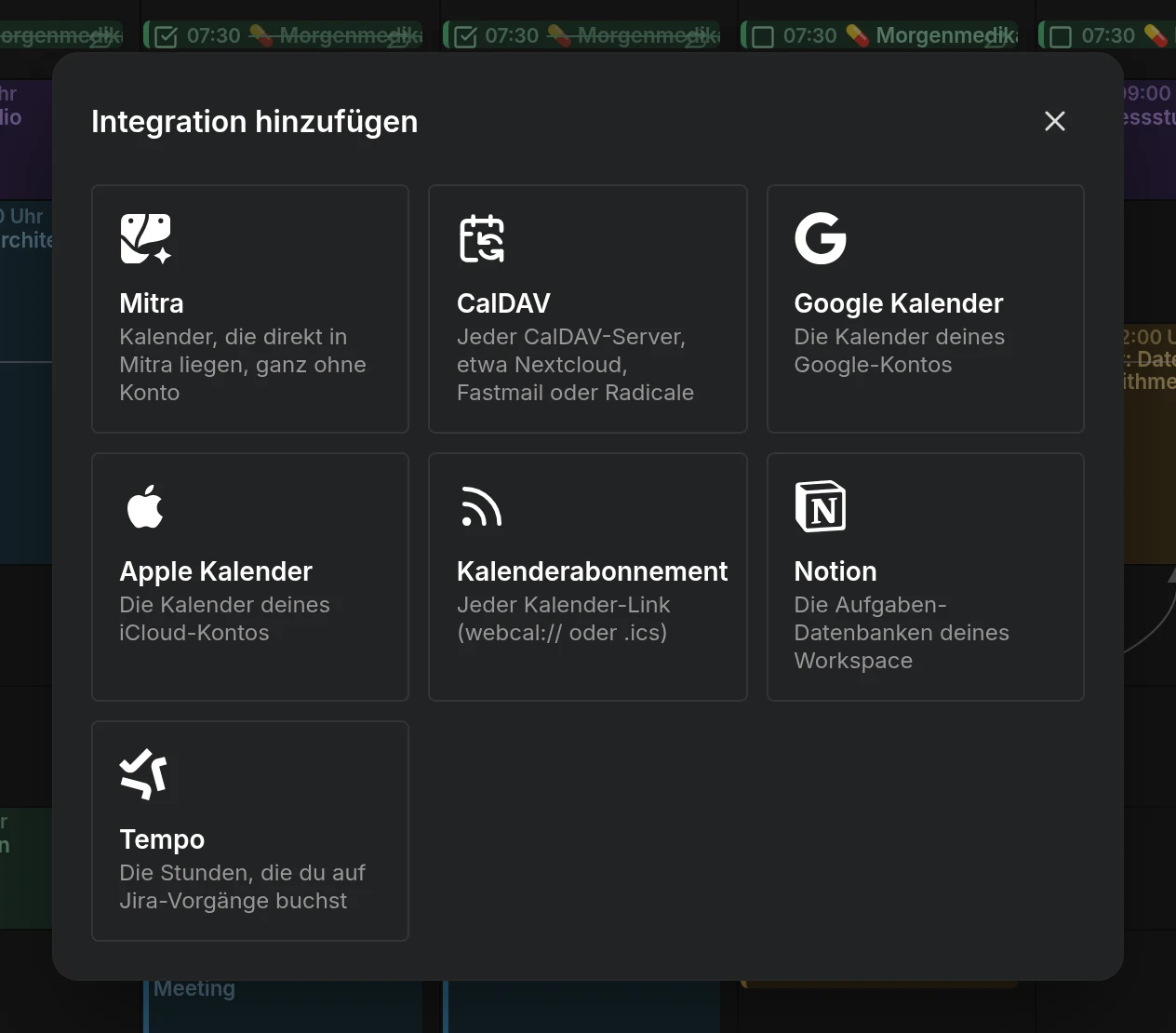Click the RSS feed subscription icon
This screenshot has height=1033, width=1176.
(x=481, y=506)
